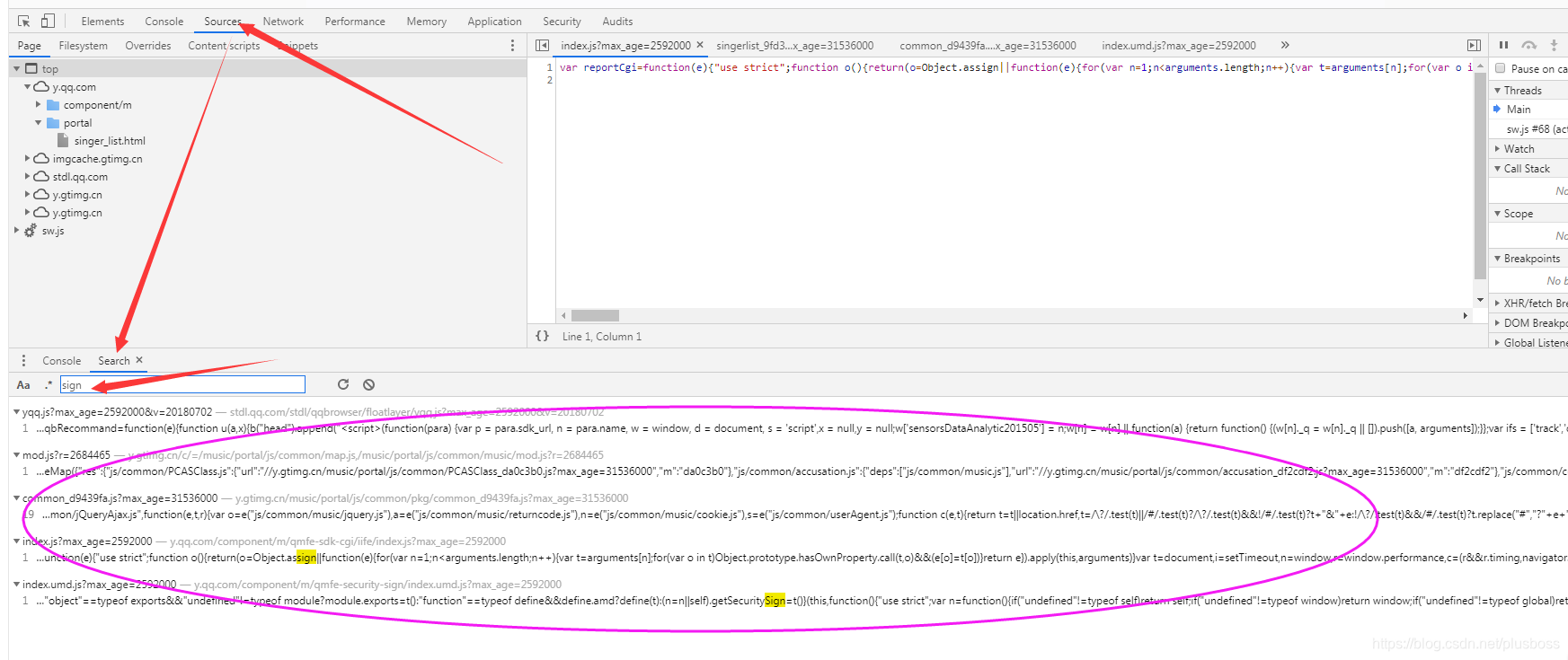1568x660 pixels.
Task: Open the drawer Console tab
Action: (x=62, y=361)
